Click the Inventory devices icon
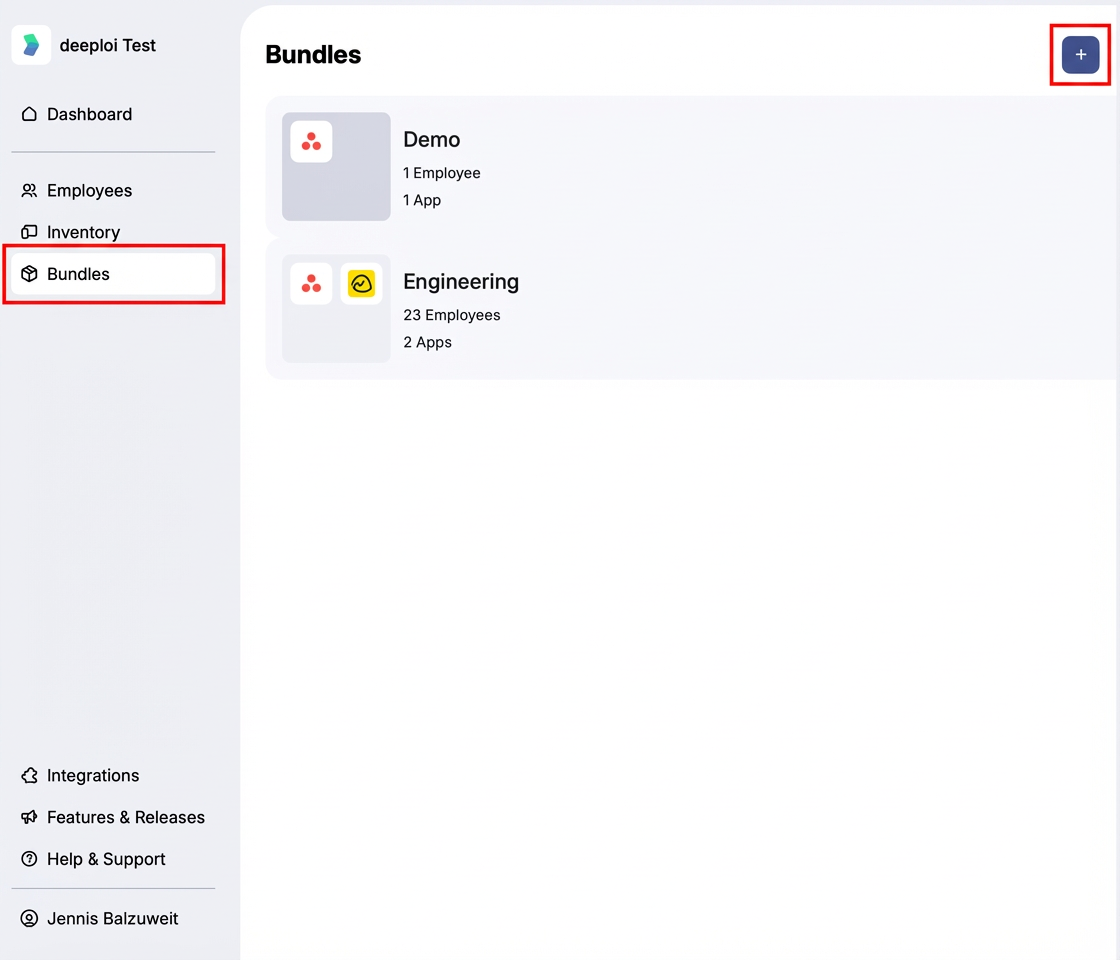 (29, 232)
